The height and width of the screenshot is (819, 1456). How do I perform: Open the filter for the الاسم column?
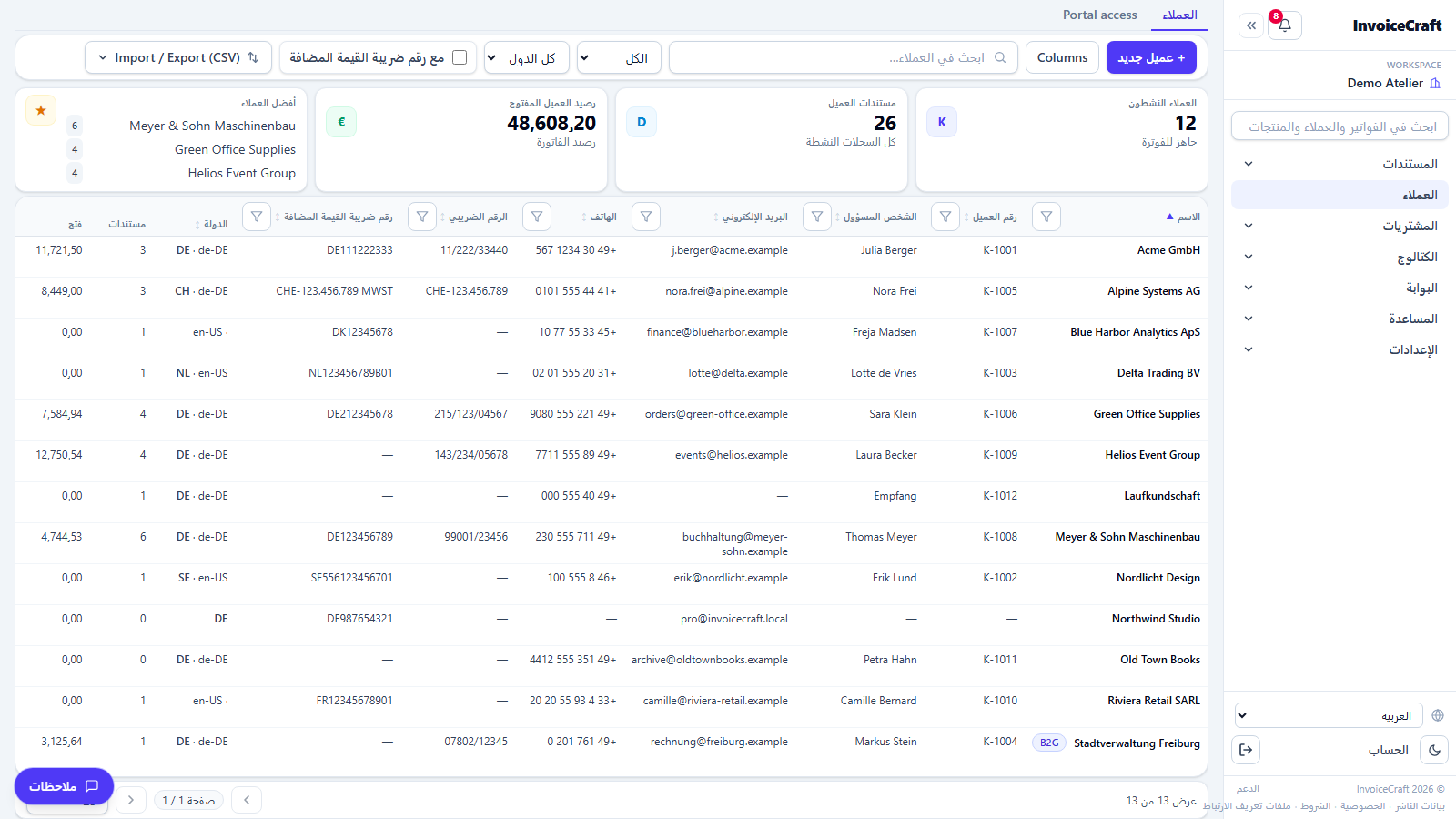tap(1046, 217)
